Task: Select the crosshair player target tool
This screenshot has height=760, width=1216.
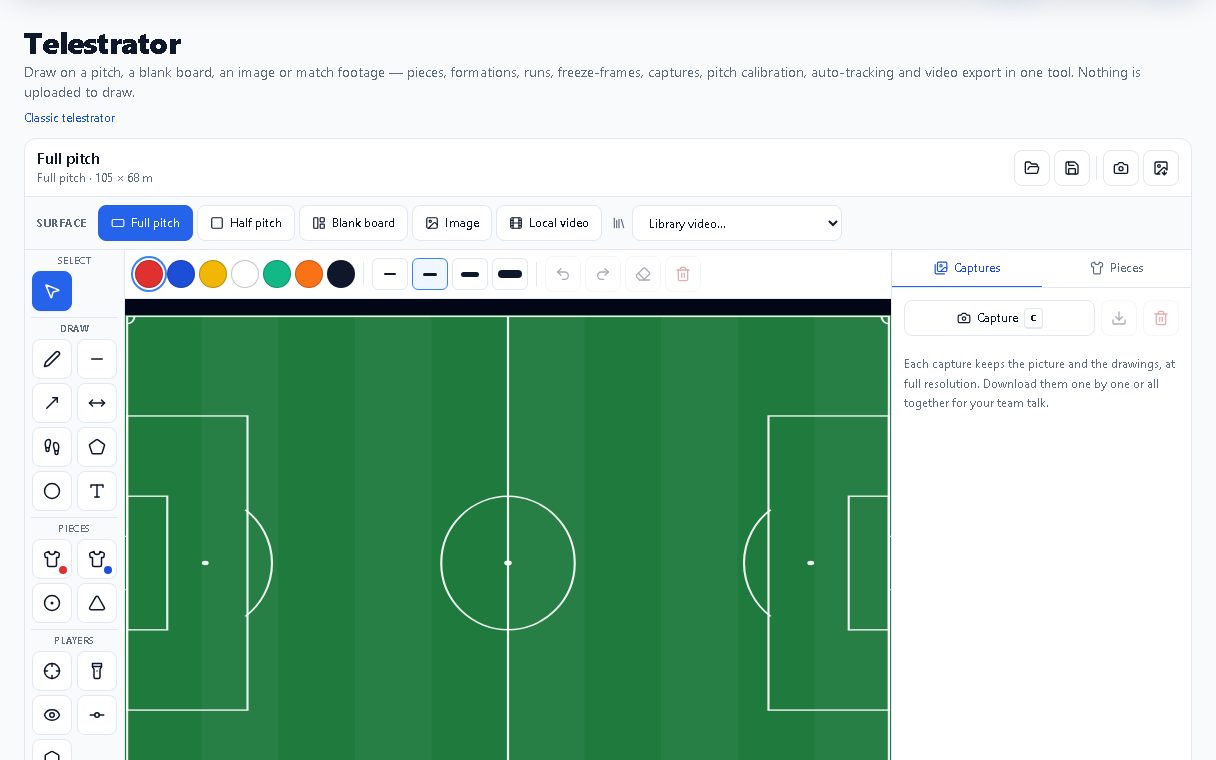Action: click(x=52, y=671)
